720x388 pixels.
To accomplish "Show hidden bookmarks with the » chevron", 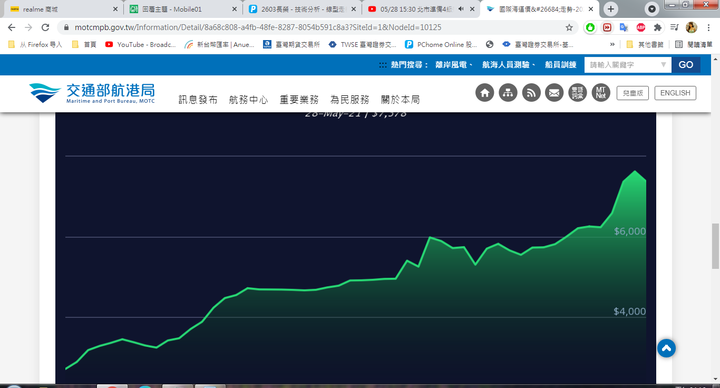I will click(x=612, y=45).
